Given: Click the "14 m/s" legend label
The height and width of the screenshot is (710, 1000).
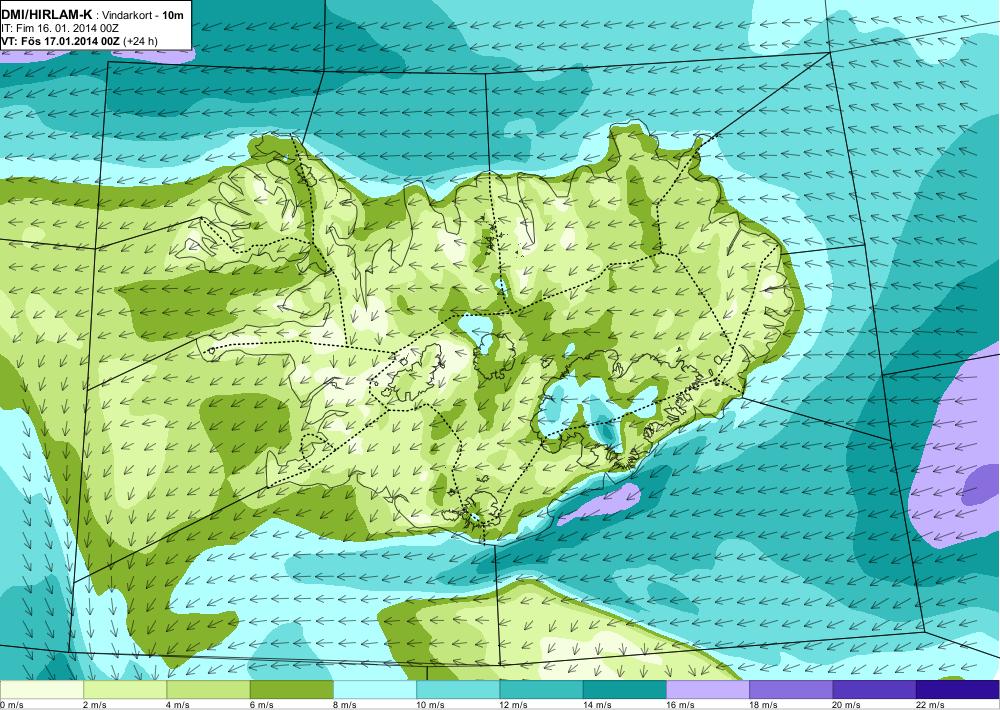Looking at the screenshot, I should pyautogui.click(x=597, y=705).
